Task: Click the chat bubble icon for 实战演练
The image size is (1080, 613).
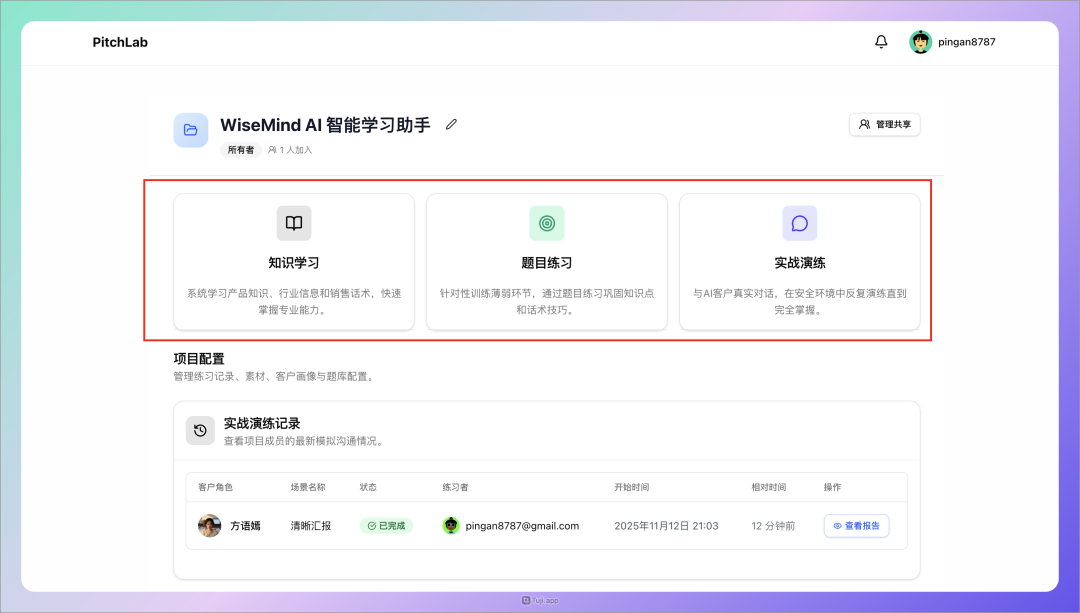Action: click(799, 223)
